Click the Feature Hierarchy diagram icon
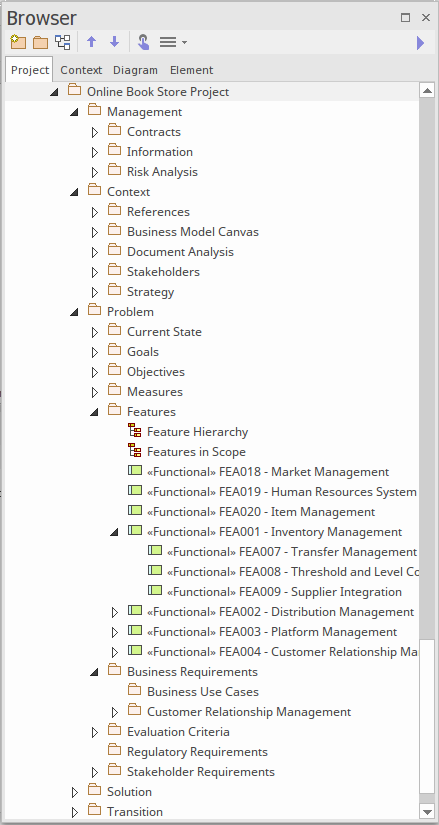 (x=135, y=431)
